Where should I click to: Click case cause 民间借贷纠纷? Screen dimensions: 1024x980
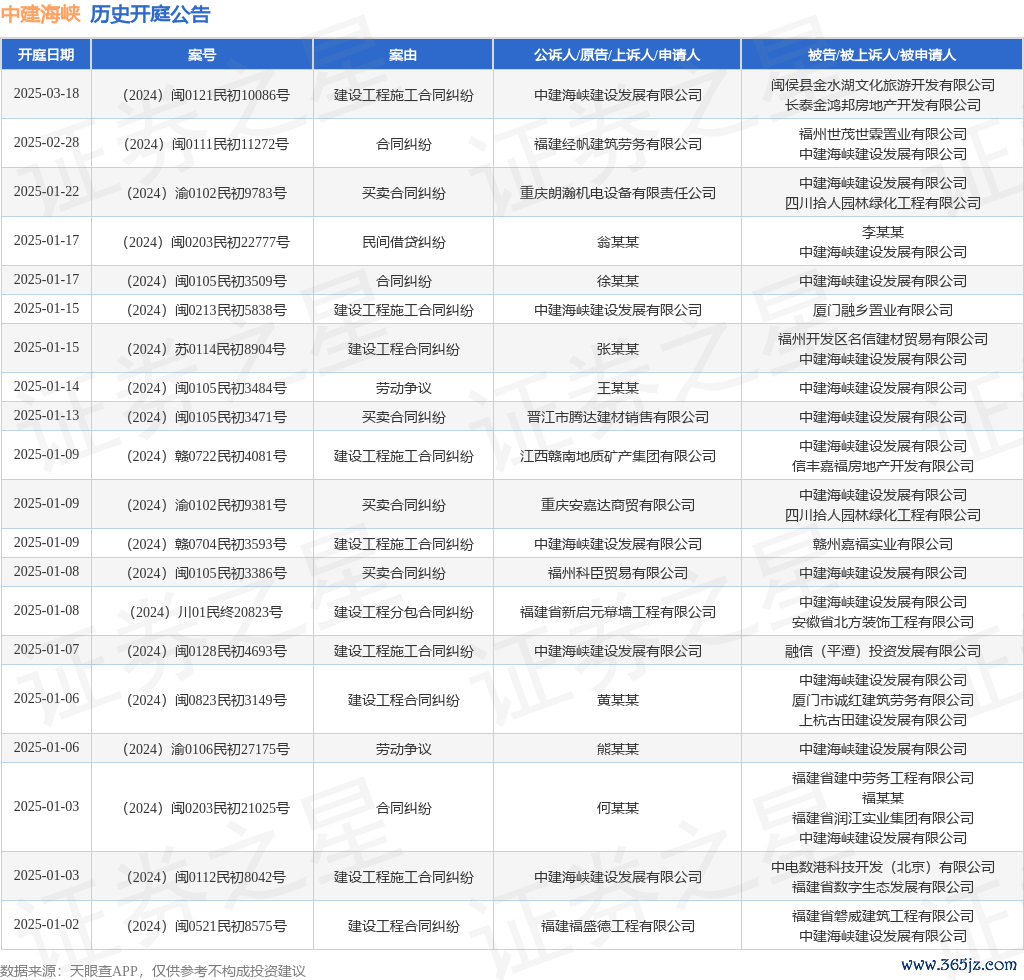pos(404,242)
